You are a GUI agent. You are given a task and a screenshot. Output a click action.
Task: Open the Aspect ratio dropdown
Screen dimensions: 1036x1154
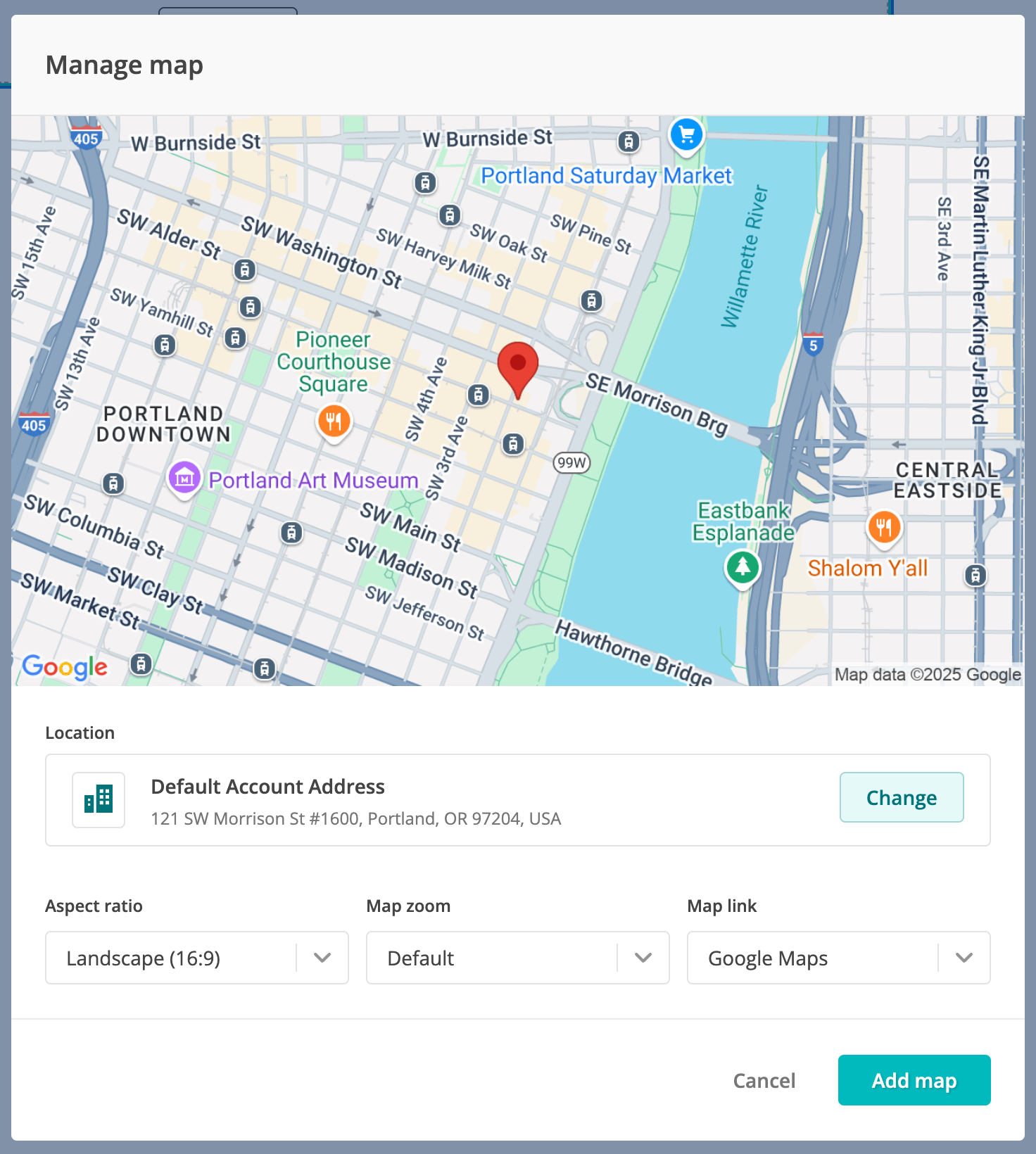pos(197,958)
